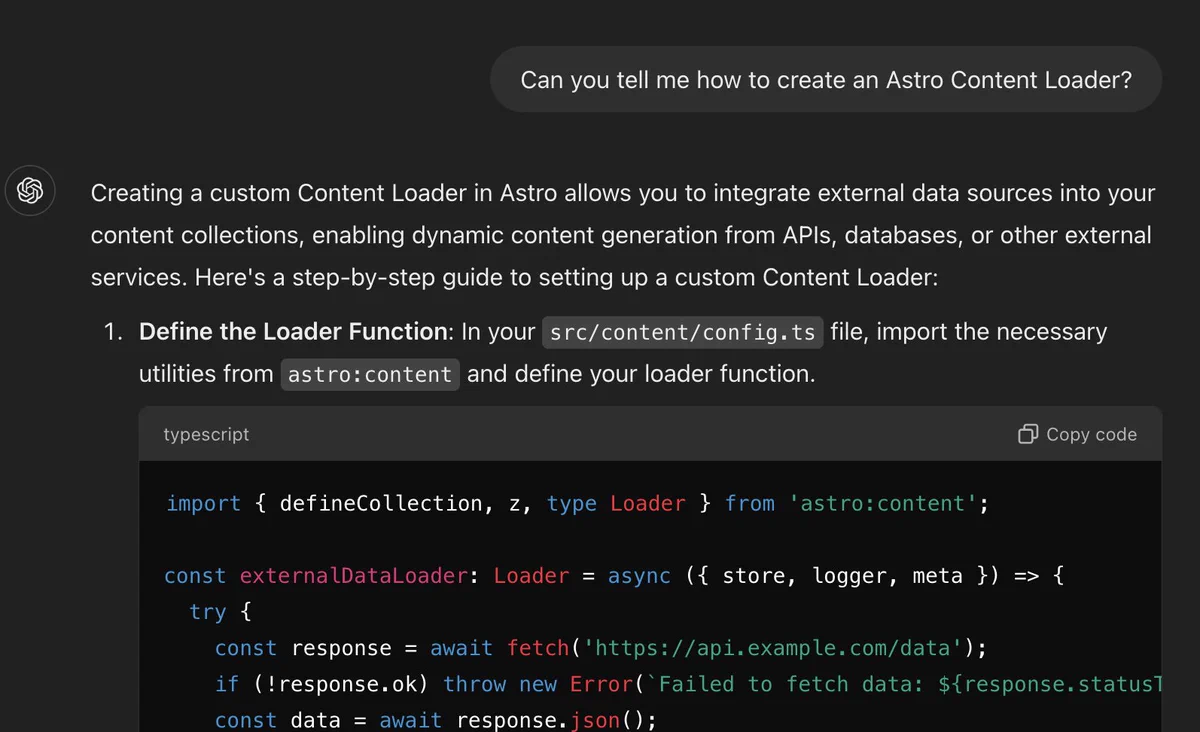1200x732 pixels.
Task: Click the astro:content inline code chip
Action: [370, 374]
